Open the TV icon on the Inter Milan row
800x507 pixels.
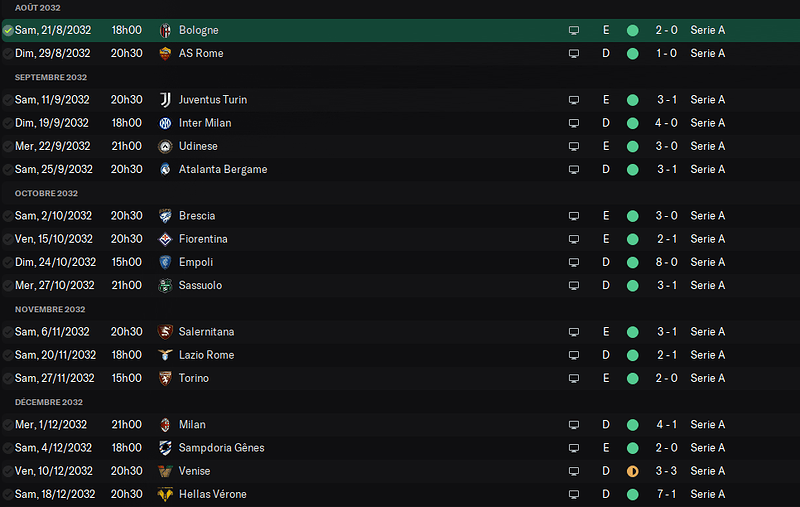(x=574, y=123)
